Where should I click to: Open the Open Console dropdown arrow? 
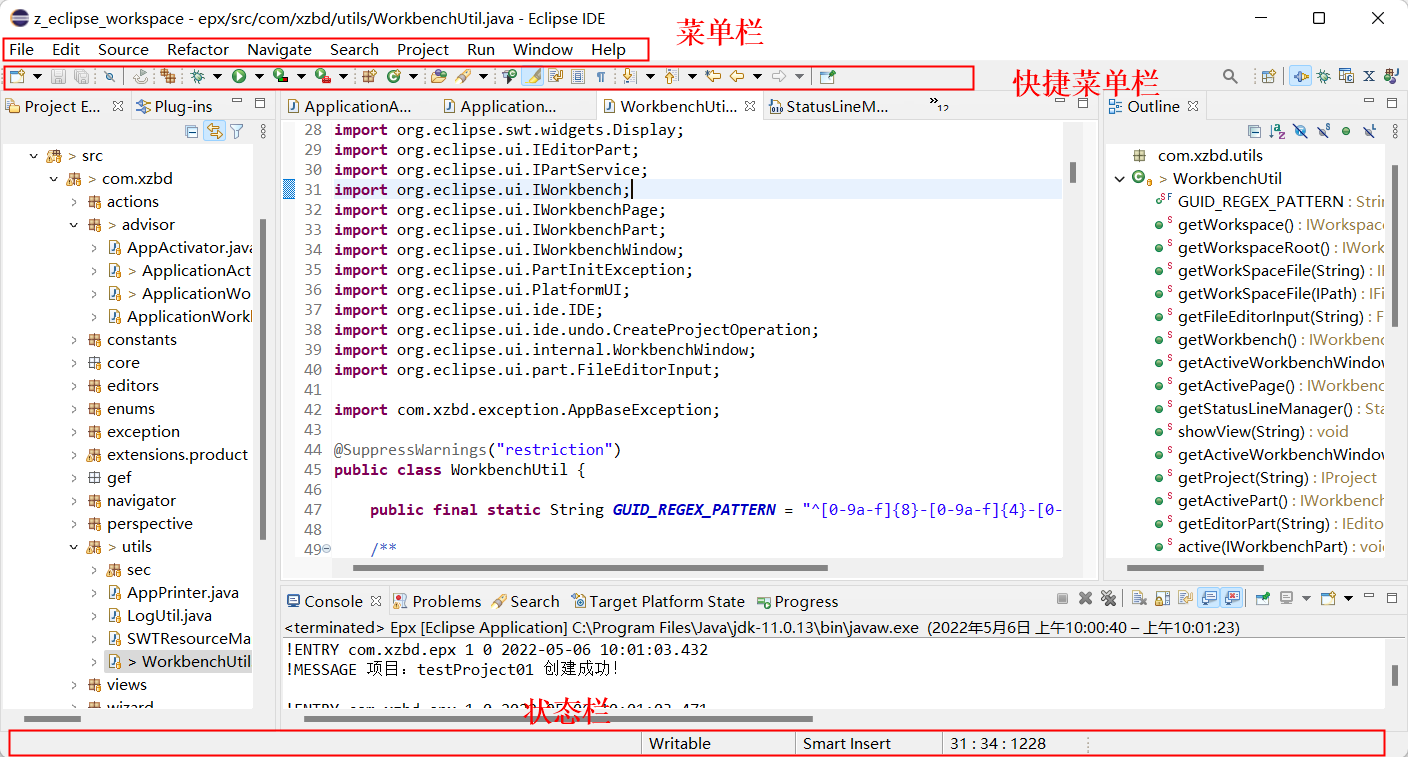coord(1348,599)
